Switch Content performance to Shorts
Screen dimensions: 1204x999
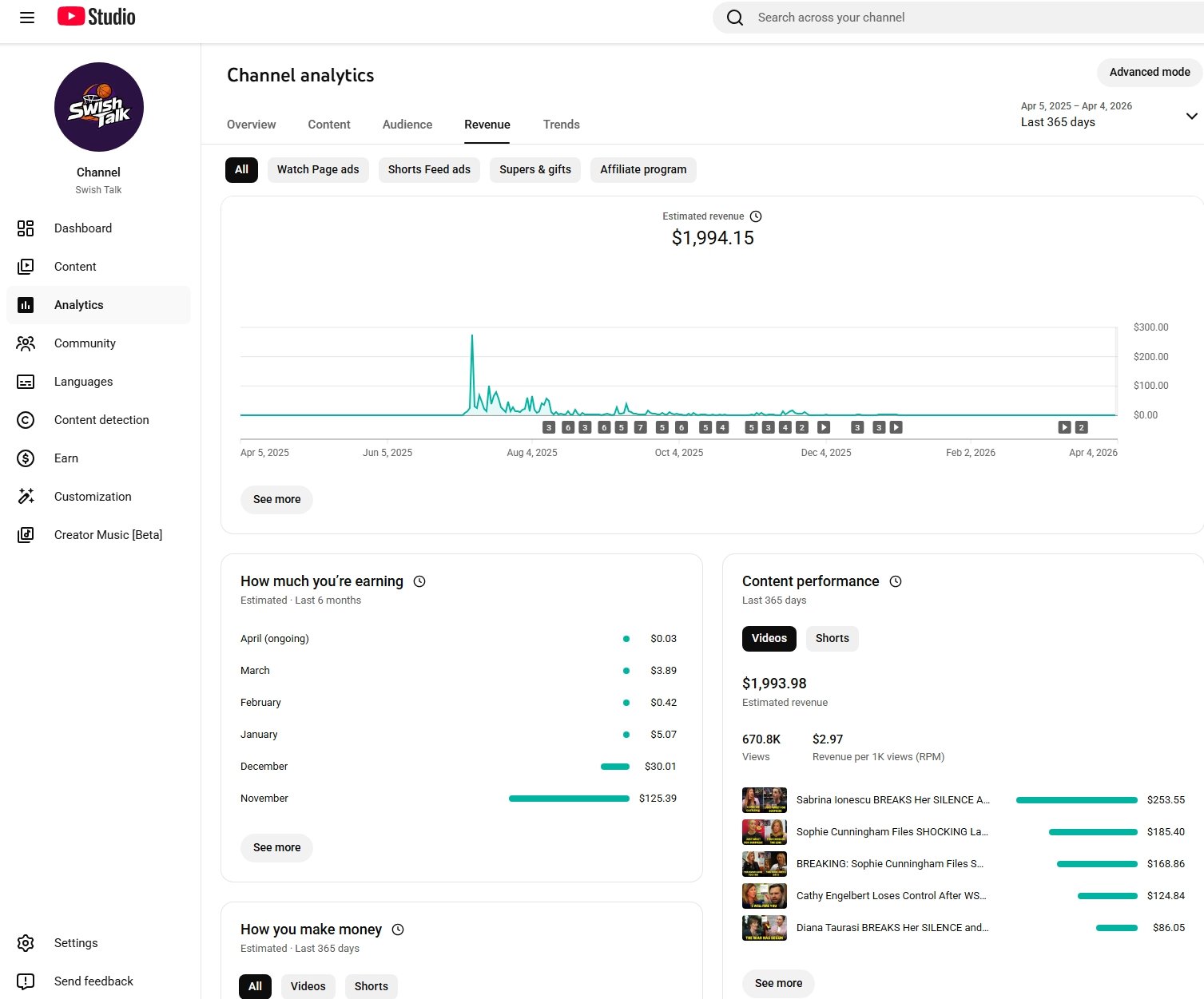[832, 638]
